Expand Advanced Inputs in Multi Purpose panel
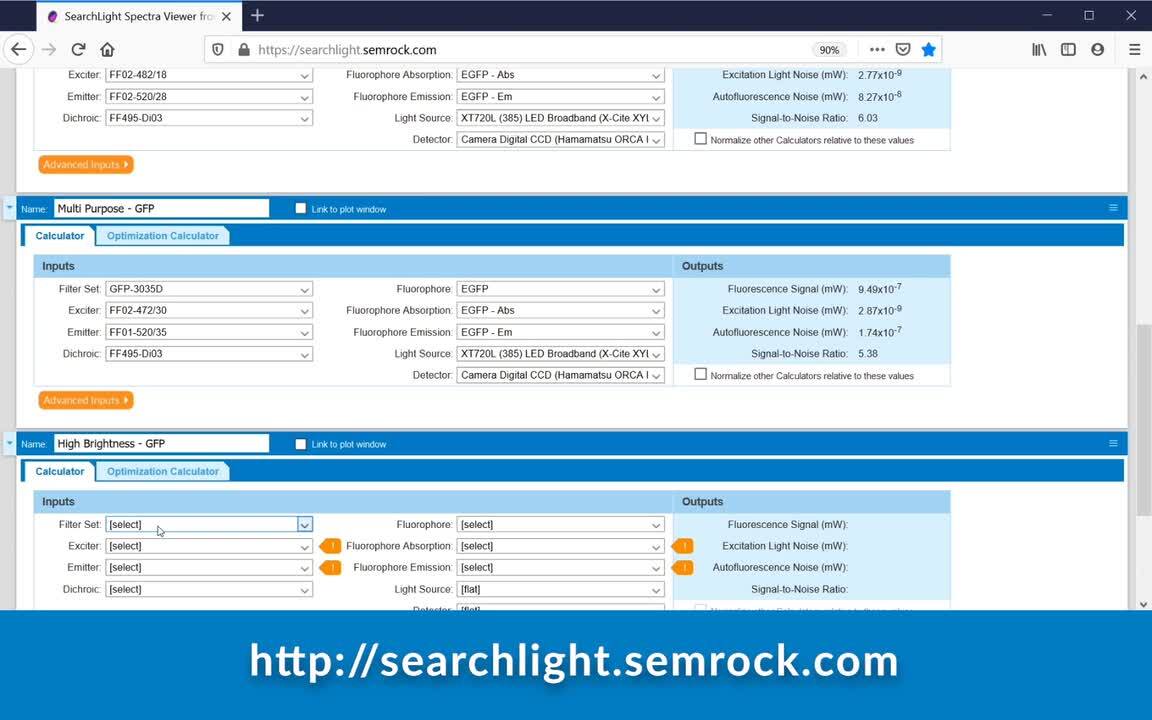1152x720 pixels. pyautogui.click(x=86, y=400)
